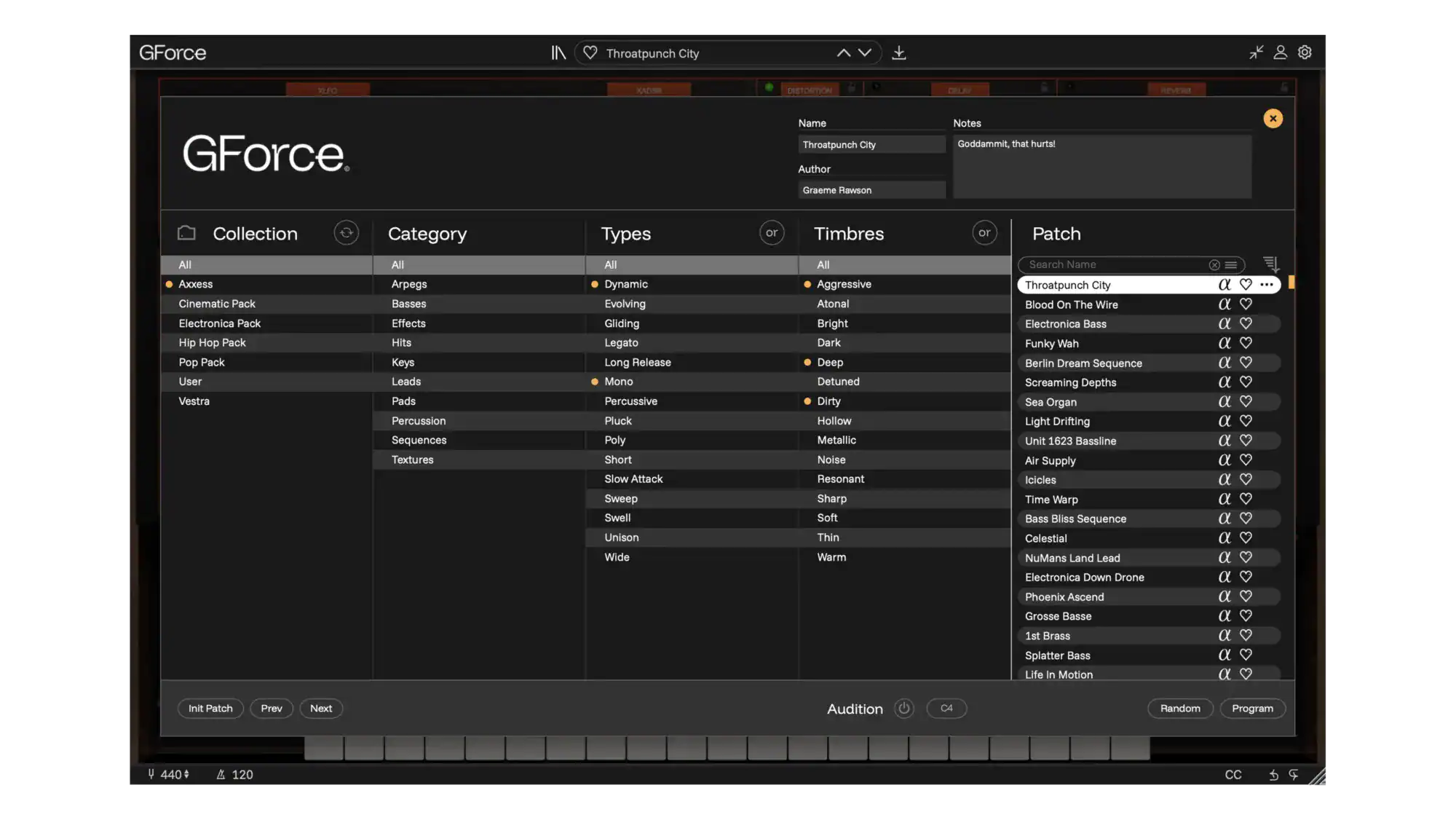
Task: Clear the patch search field
Action: [x=1214, y=265]
